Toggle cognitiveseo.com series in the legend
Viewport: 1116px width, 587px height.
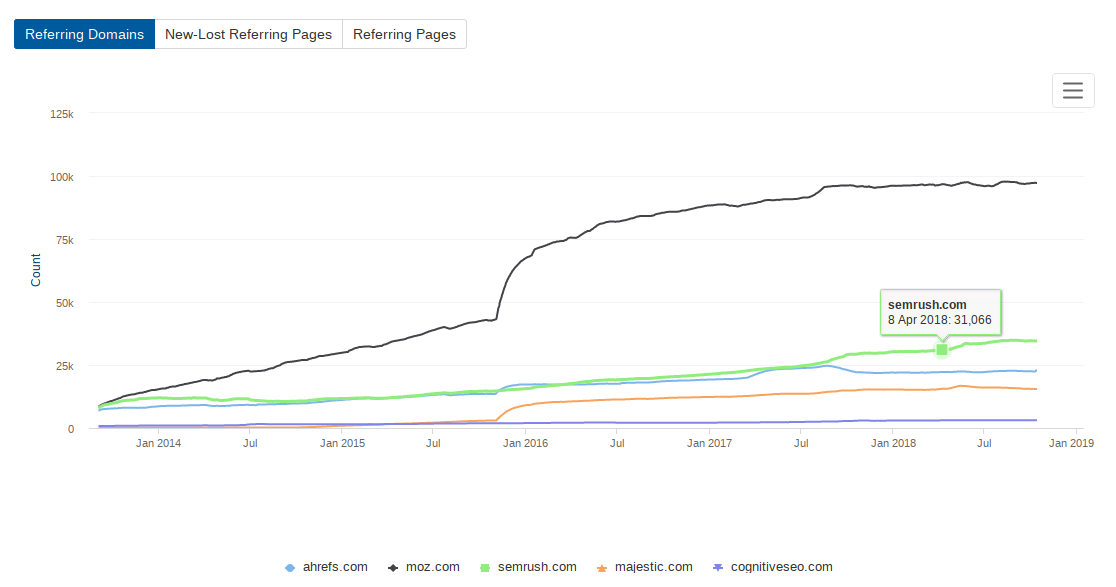tap(772, 567)
